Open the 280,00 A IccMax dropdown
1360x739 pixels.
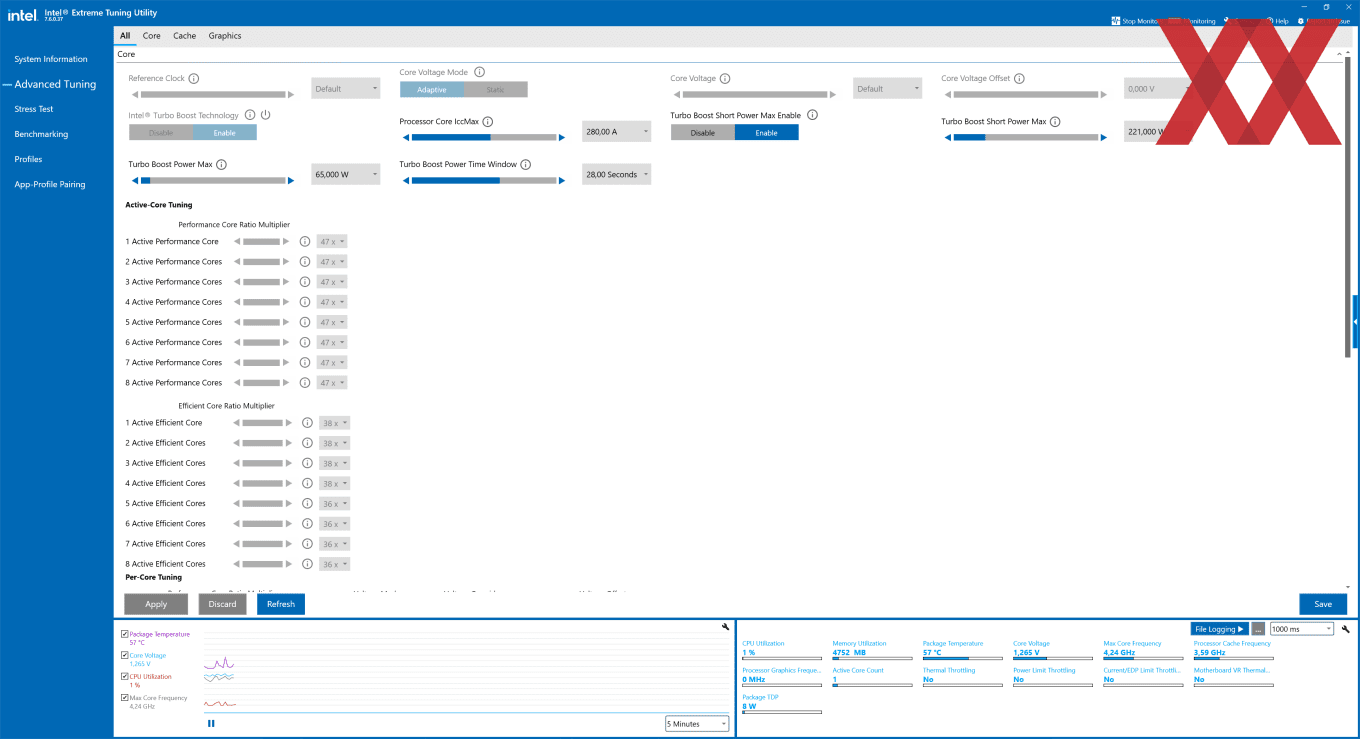pyautogui.click(x=617, y=132)
